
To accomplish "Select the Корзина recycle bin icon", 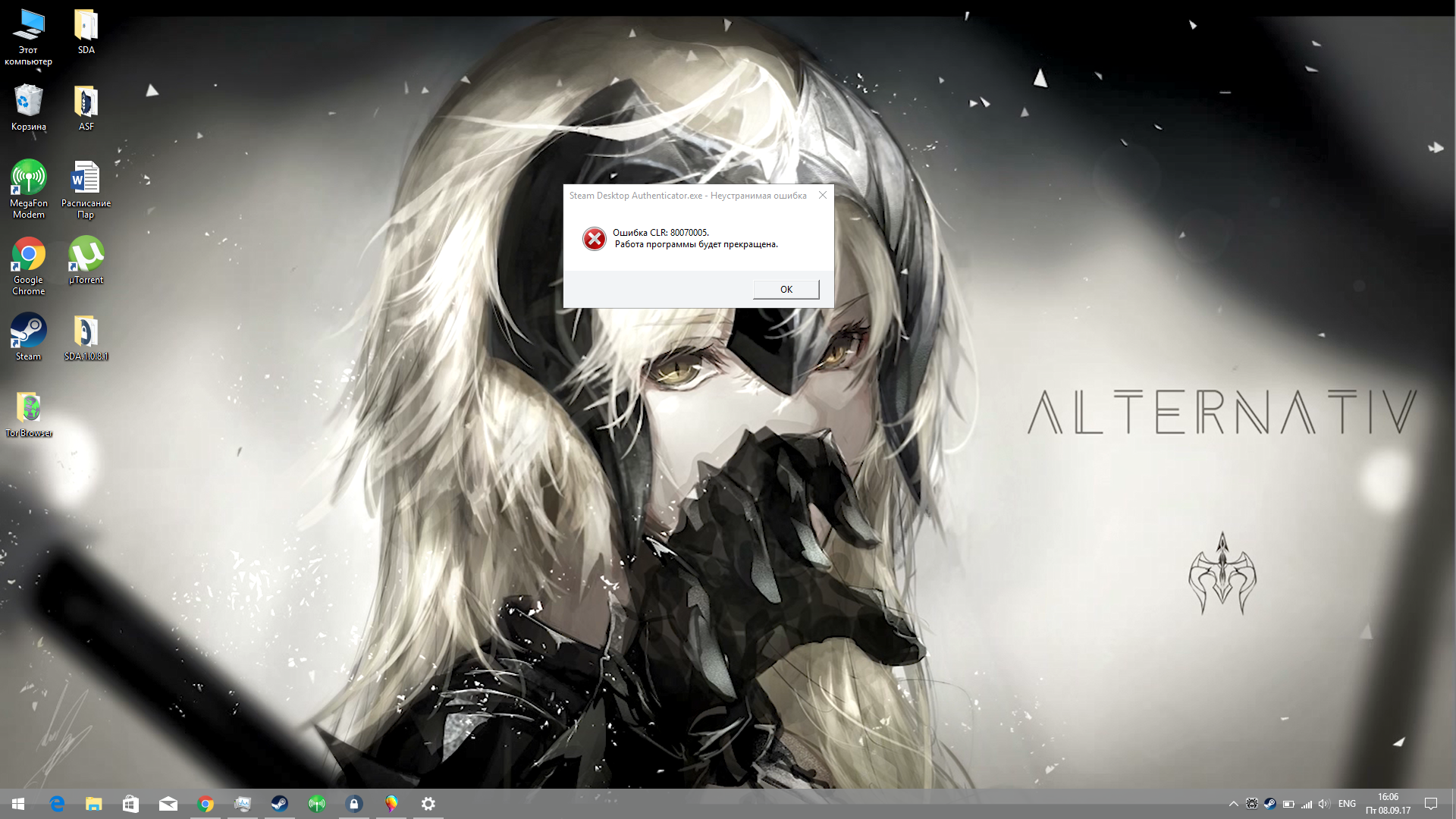I will (x=29, y=108).
